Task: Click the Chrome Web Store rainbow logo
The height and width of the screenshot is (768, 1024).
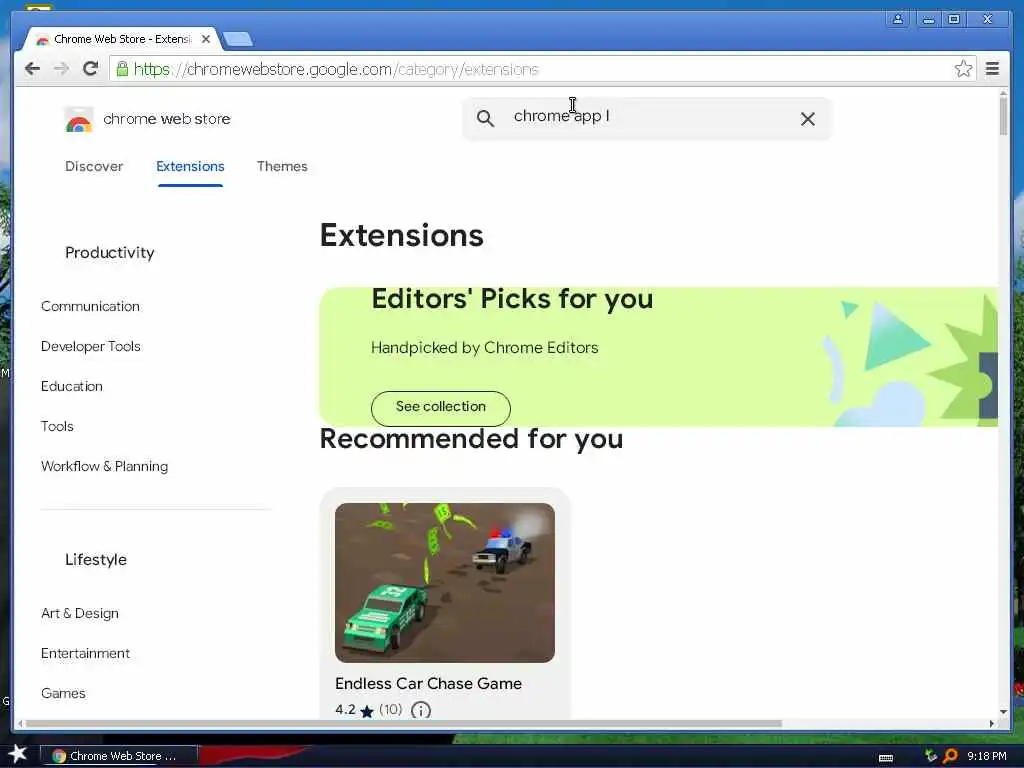Action: (x=79, y=120)
